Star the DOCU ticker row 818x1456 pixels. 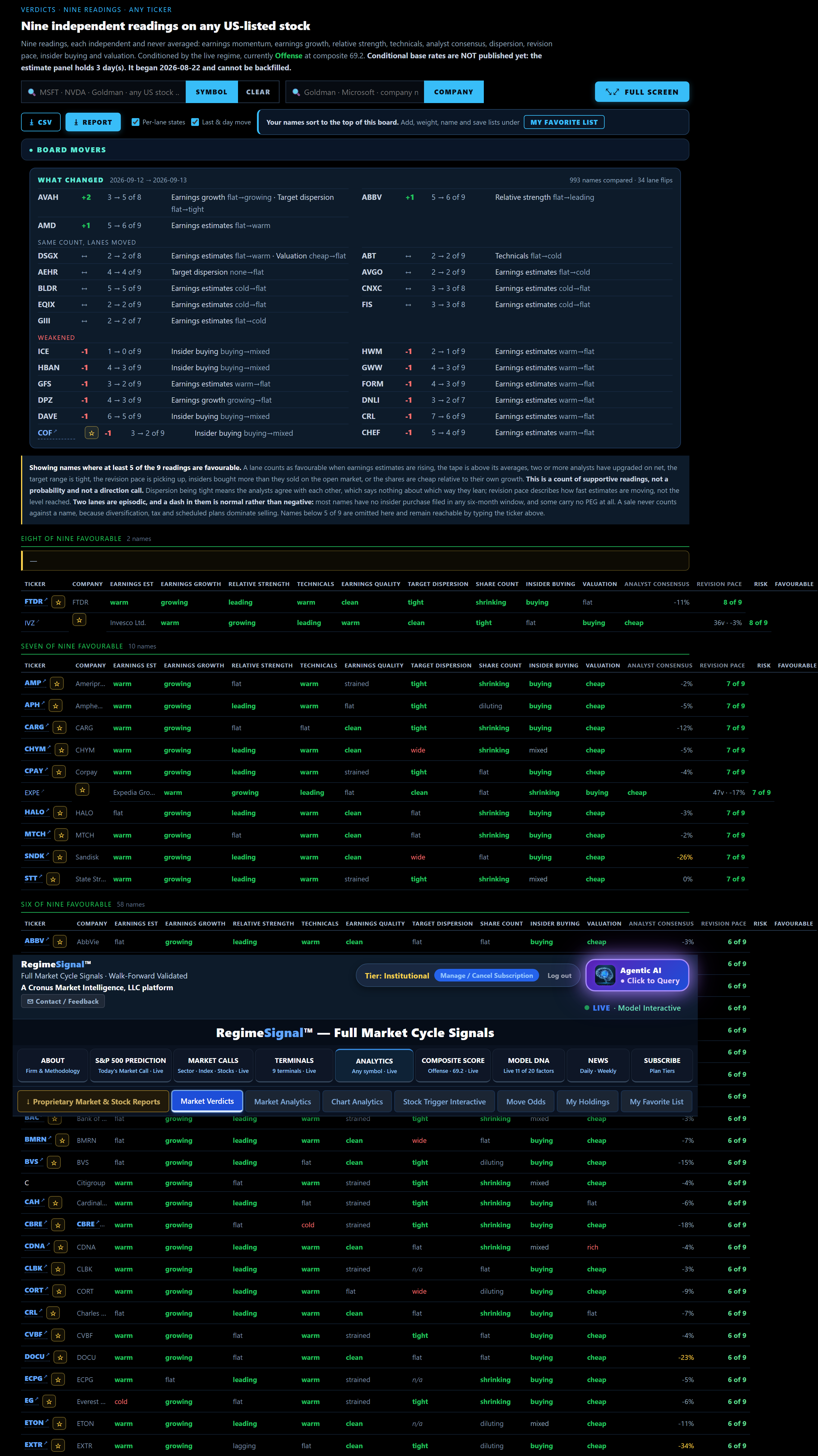[x=60, y=1358]
